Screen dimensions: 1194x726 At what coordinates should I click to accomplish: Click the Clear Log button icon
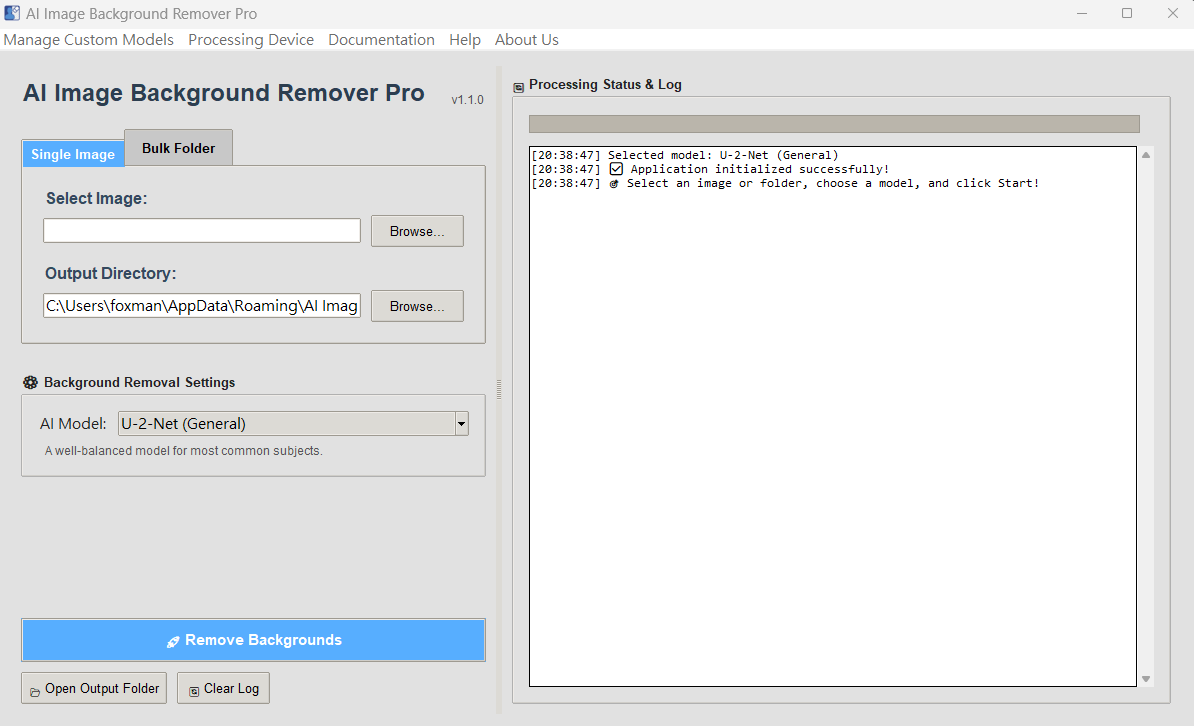point(194,690)
